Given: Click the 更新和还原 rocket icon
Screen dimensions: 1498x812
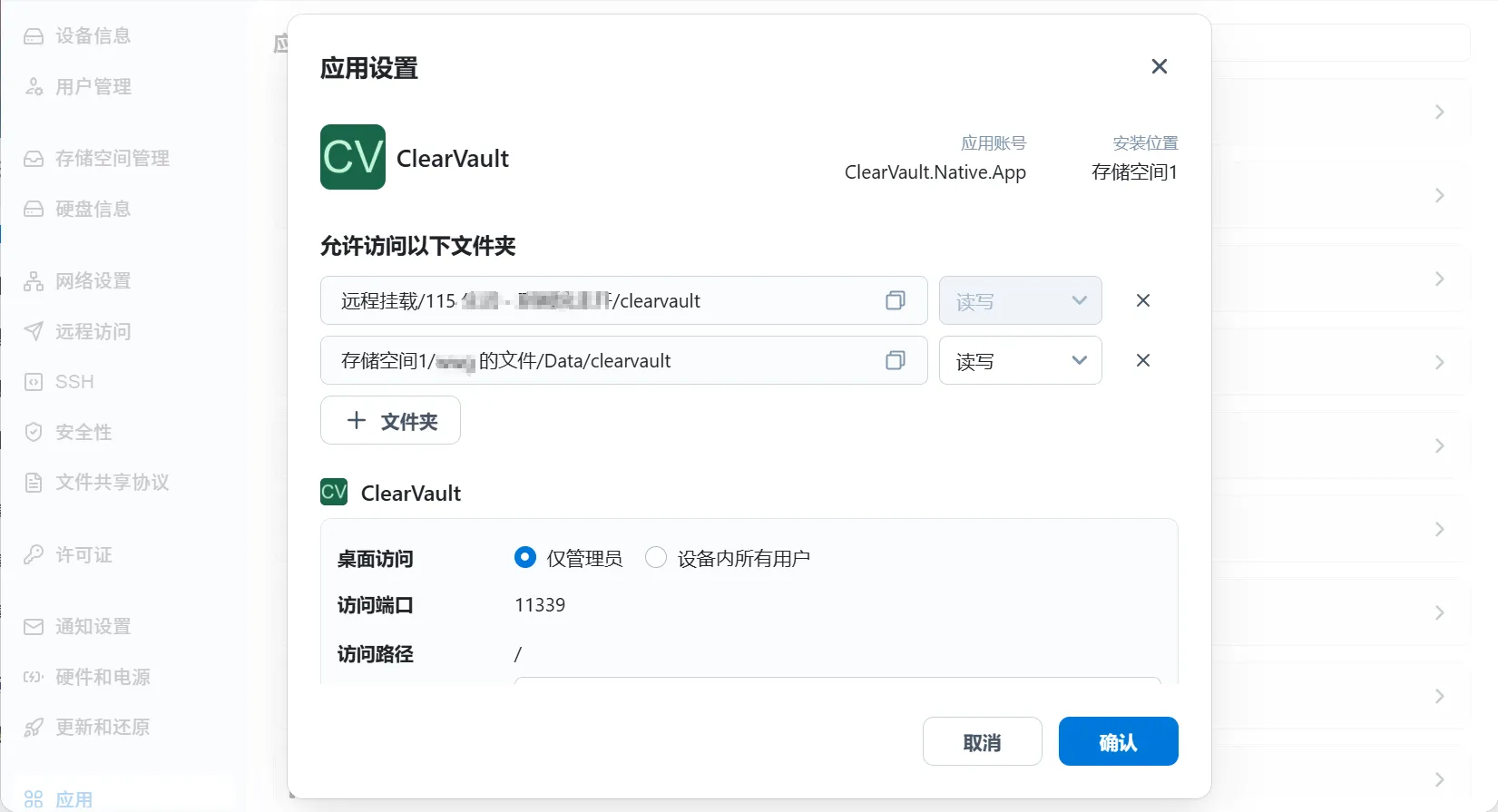Looking at the screenshot, I should (x=34, y=728).
